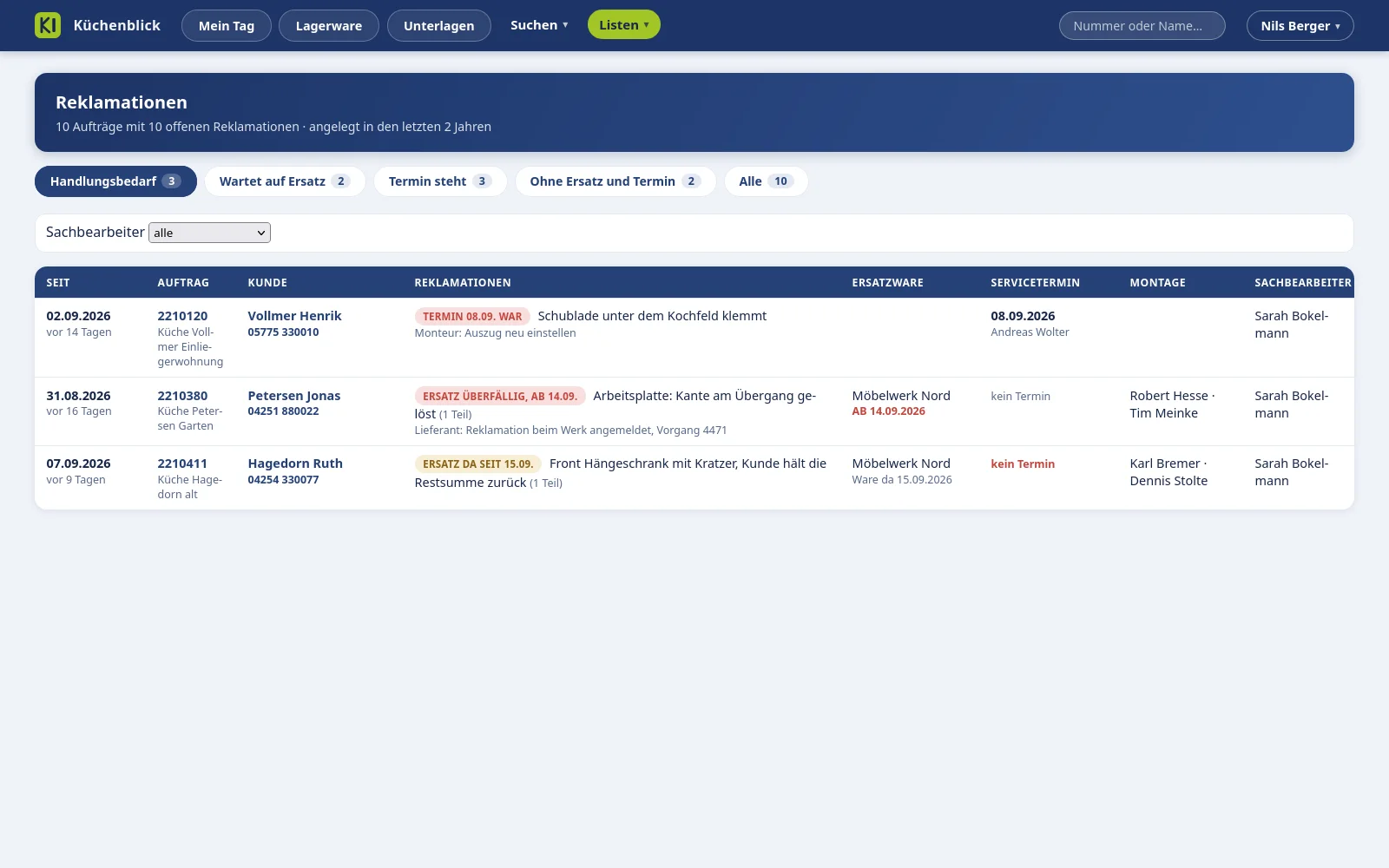Go to Lagerware

329,25
